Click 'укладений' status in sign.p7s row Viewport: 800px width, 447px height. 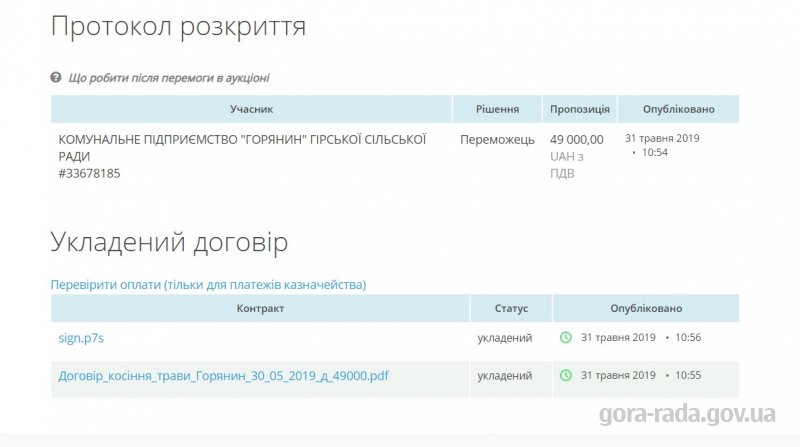505,338
